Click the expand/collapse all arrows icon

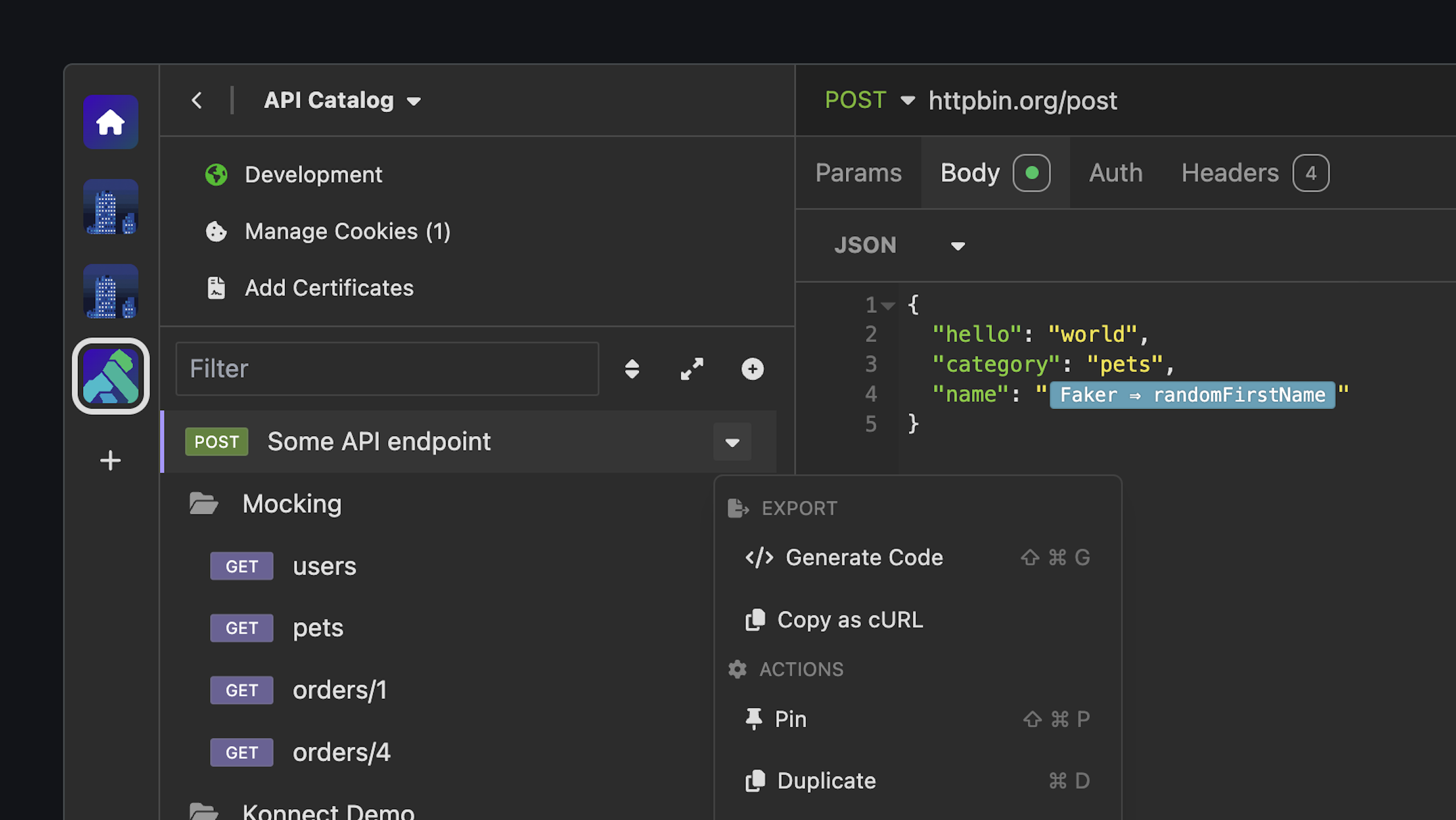[692, 369]
